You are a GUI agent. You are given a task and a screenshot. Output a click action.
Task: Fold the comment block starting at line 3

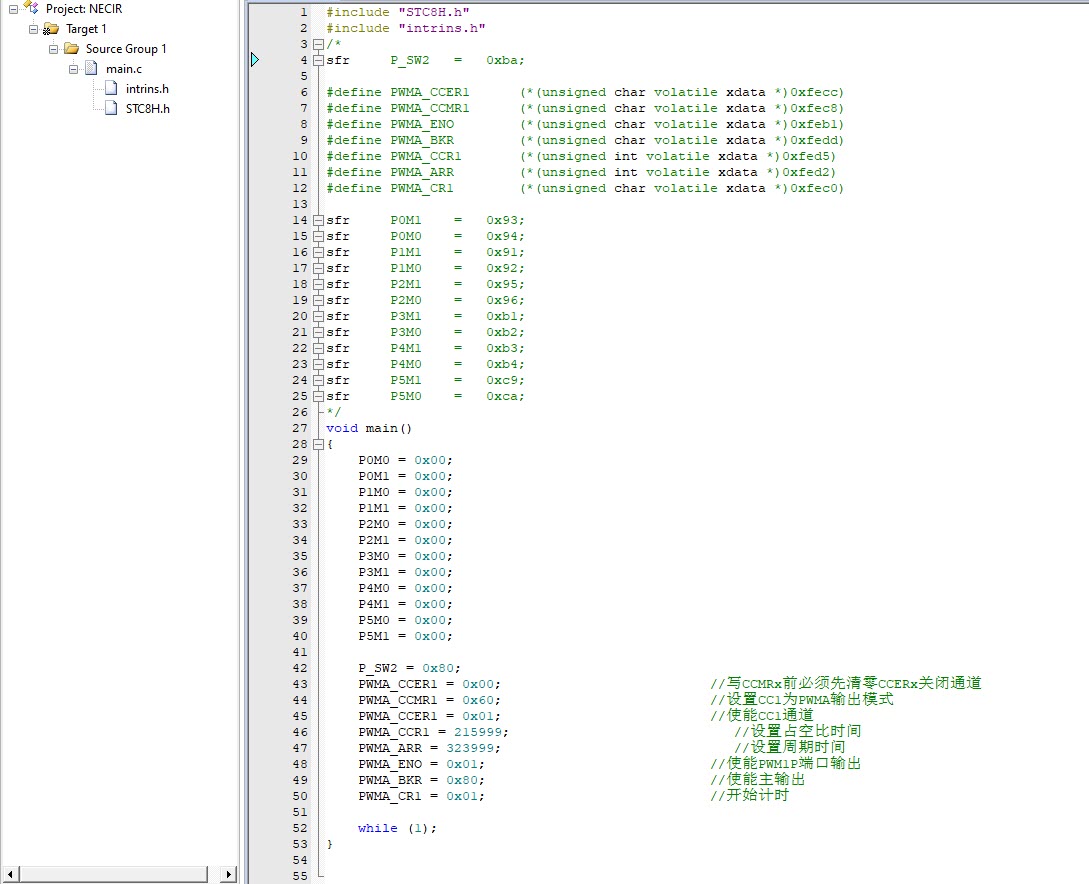pyautogui.click(x=318, y=44)
